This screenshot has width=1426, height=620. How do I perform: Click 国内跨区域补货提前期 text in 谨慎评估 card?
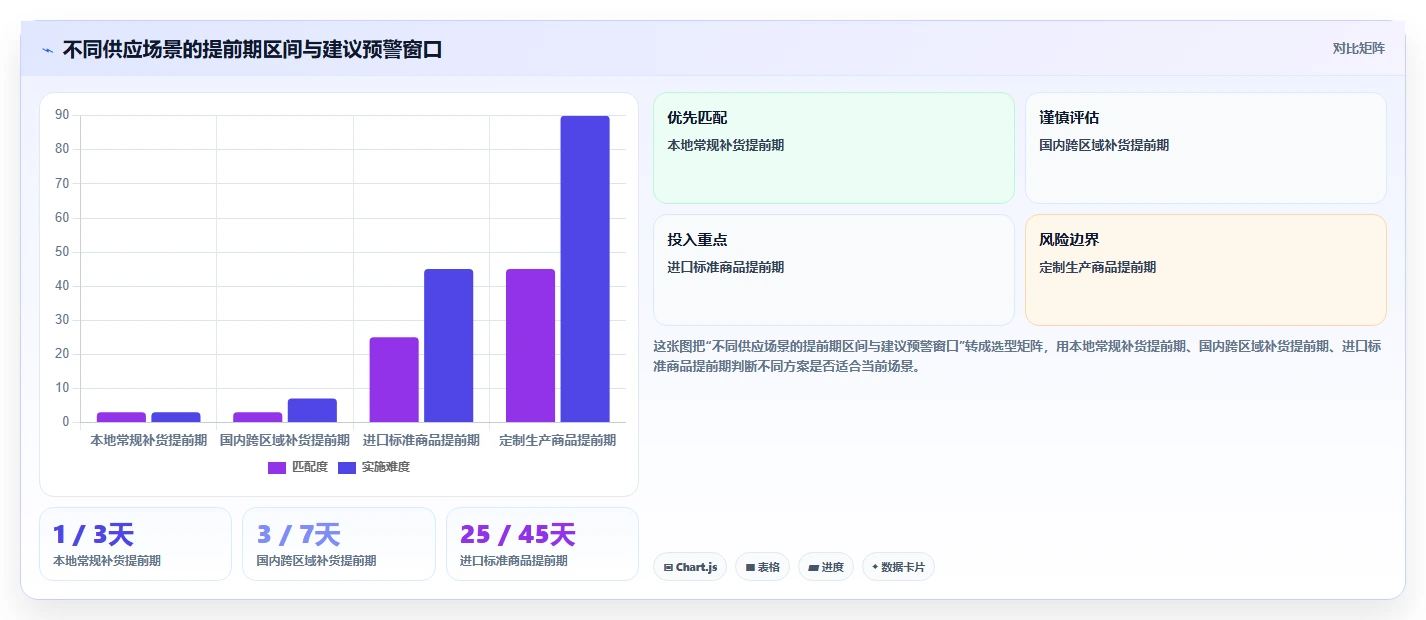click(x=1104, y=145)
